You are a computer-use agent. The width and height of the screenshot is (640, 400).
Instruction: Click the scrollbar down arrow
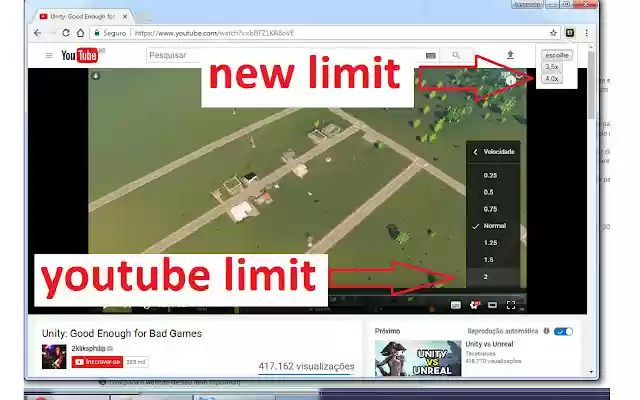591,372
